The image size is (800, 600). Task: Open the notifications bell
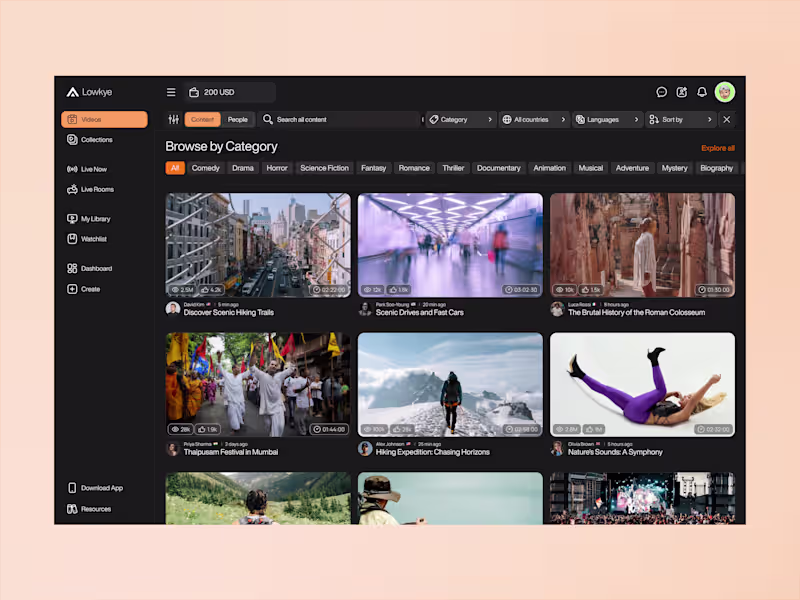[x=702, y=92]
